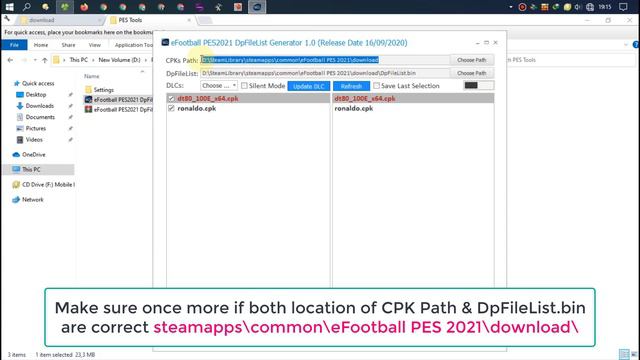Click Choose Path for CPKs Path
Screen dimensions: 640x360
pos(472,60)
